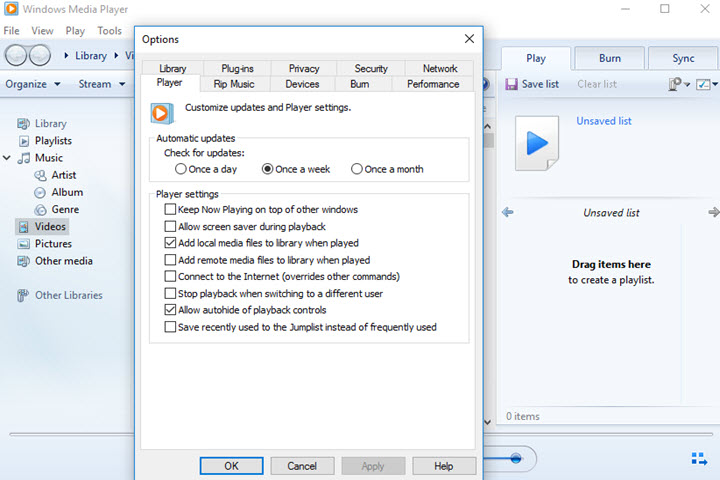
Task: Switch to the Security tab
Action: tap(371, 68)
